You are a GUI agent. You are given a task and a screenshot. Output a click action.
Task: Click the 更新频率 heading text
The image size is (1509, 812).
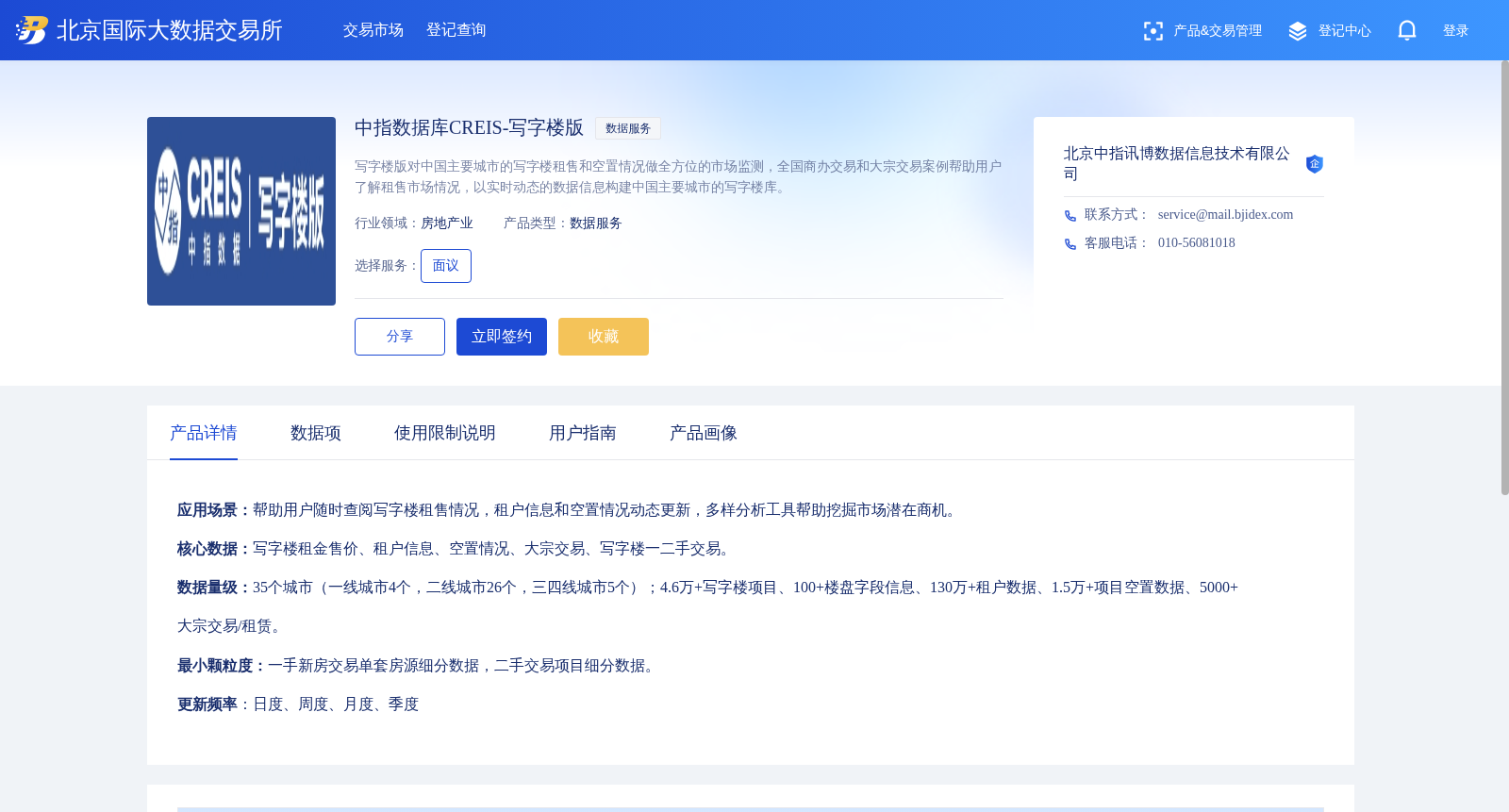(x=207, y=704)
